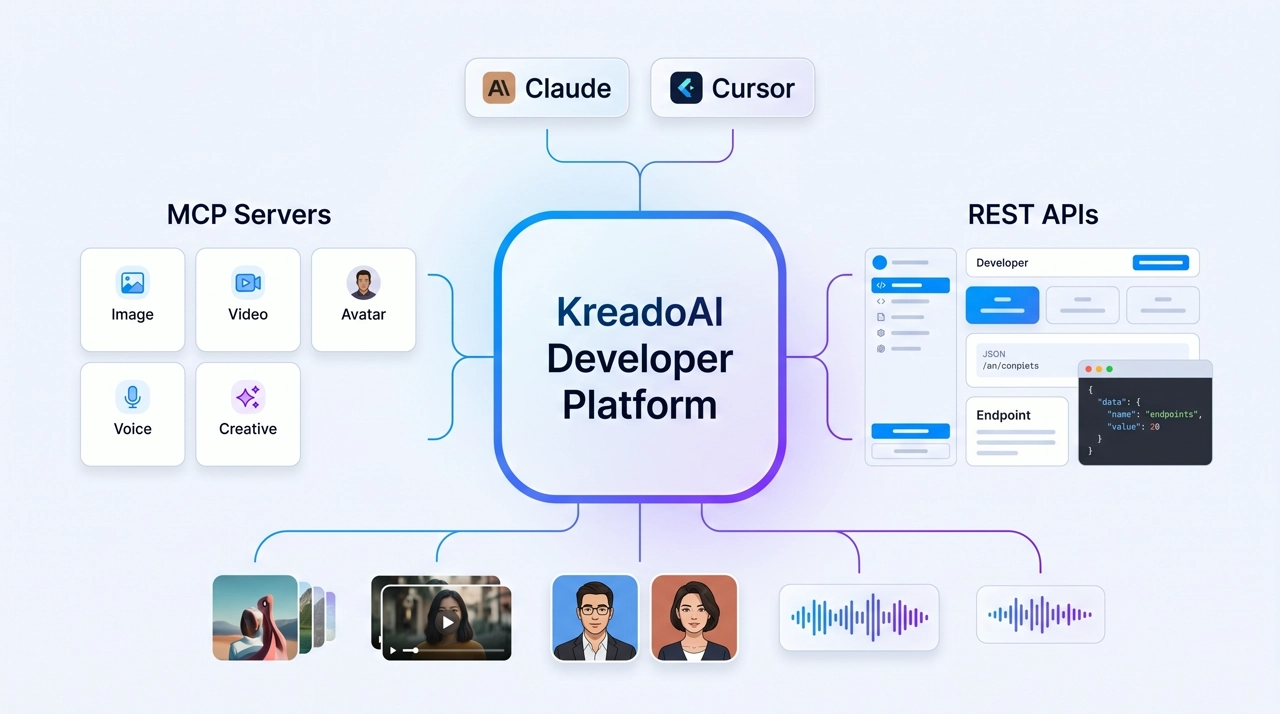Click the blue button at sidebar bottom
Image resolution: width=1280 pixels, height=714 pixels.
[910, 431]
